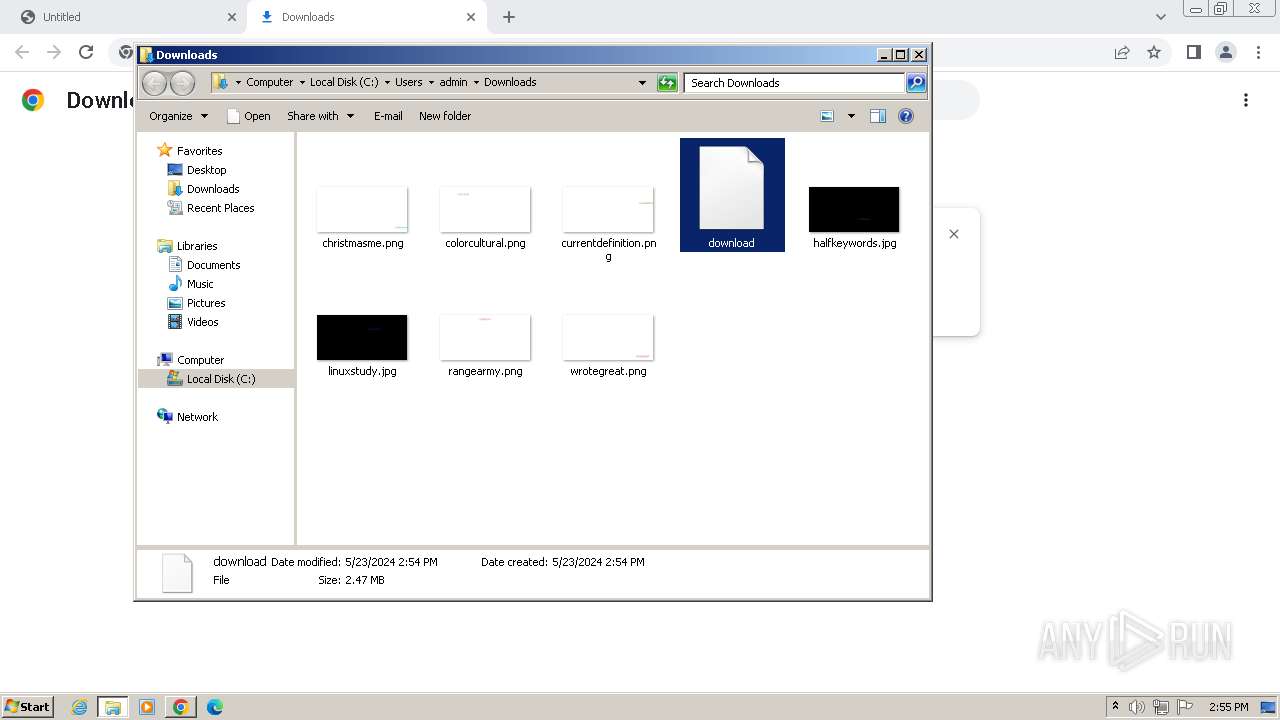Expand address bar history dropdown arrow
The width and height of the screenshot is (1280, 720).
[642, 83]
